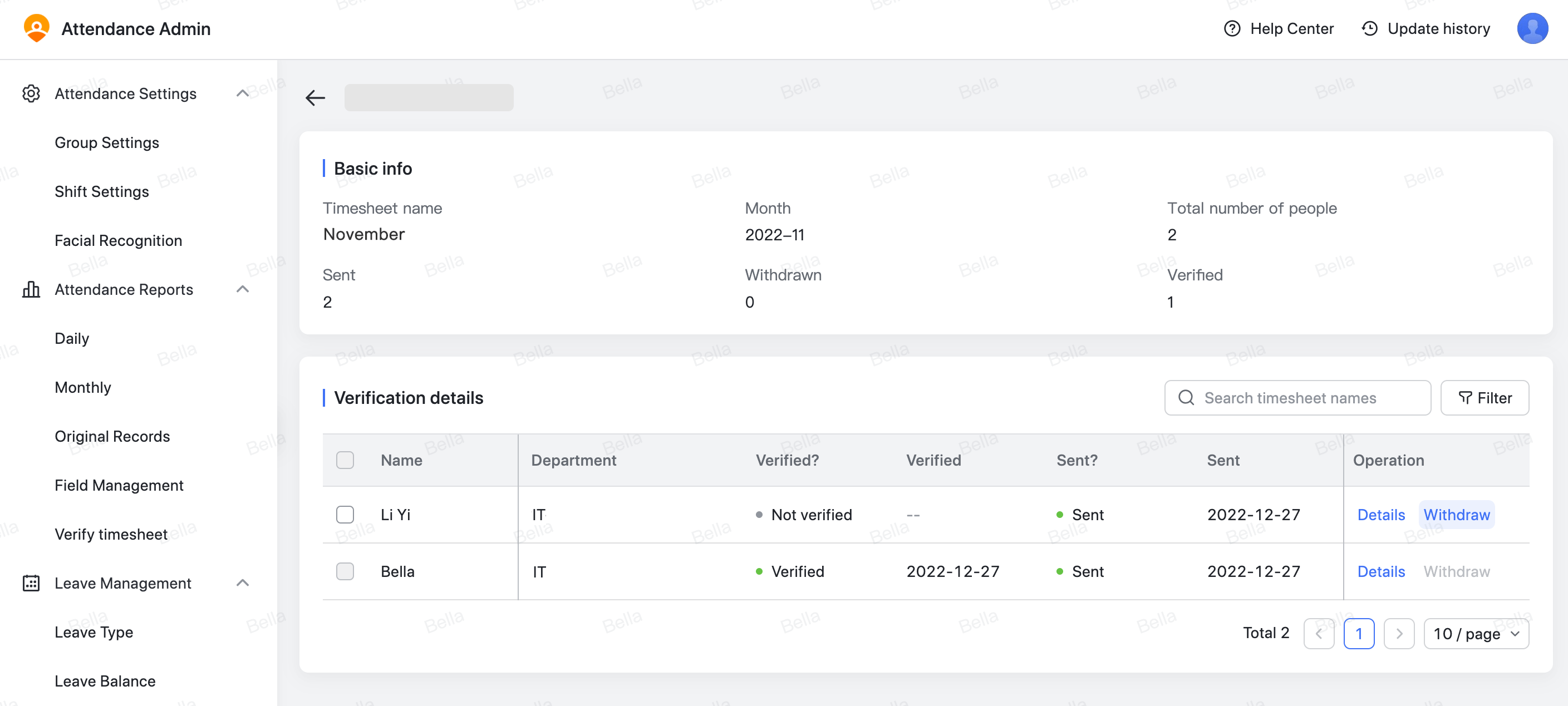Image resolution: width=1568 pixels, height=706 pixels.
Task: Check the Bella row checkbox
Action: pyautogui.click(x=345, y=571)
